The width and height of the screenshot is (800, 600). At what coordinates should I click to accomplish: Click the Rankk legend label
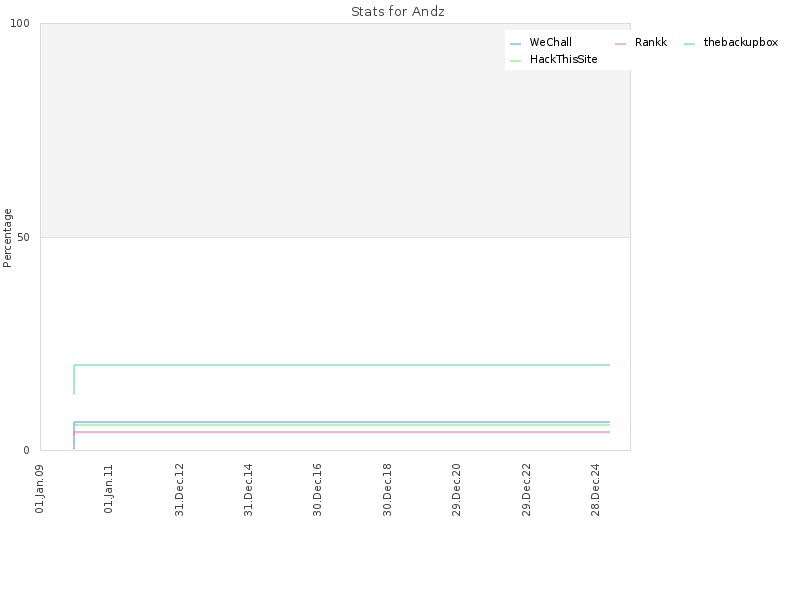pyautogui.click(x=651, y=42)
